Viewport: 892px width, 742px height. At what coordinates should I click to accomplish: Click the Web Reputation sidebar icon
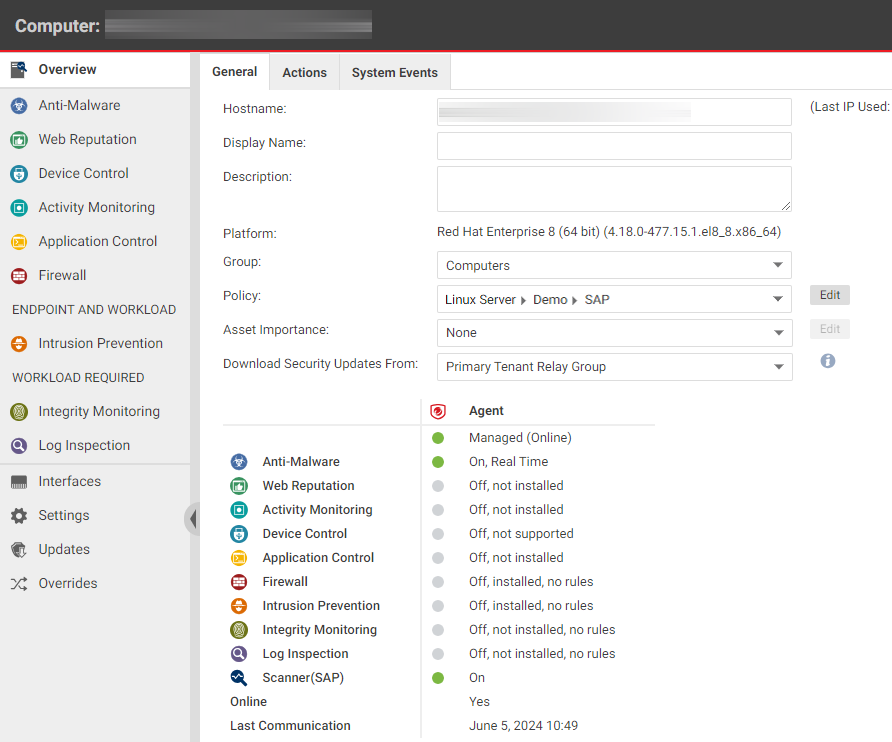tap(18, 139)
